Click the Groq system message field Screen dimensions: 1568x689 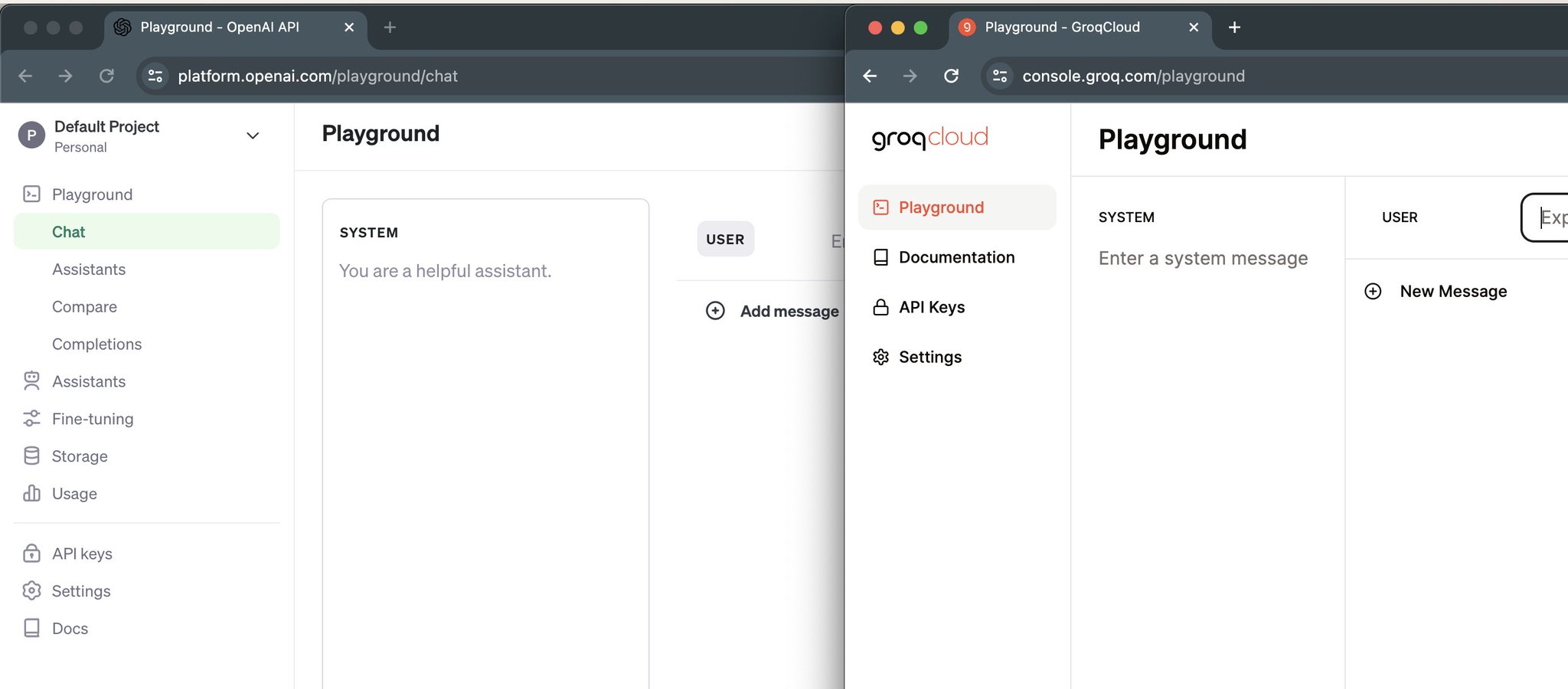1203,259
